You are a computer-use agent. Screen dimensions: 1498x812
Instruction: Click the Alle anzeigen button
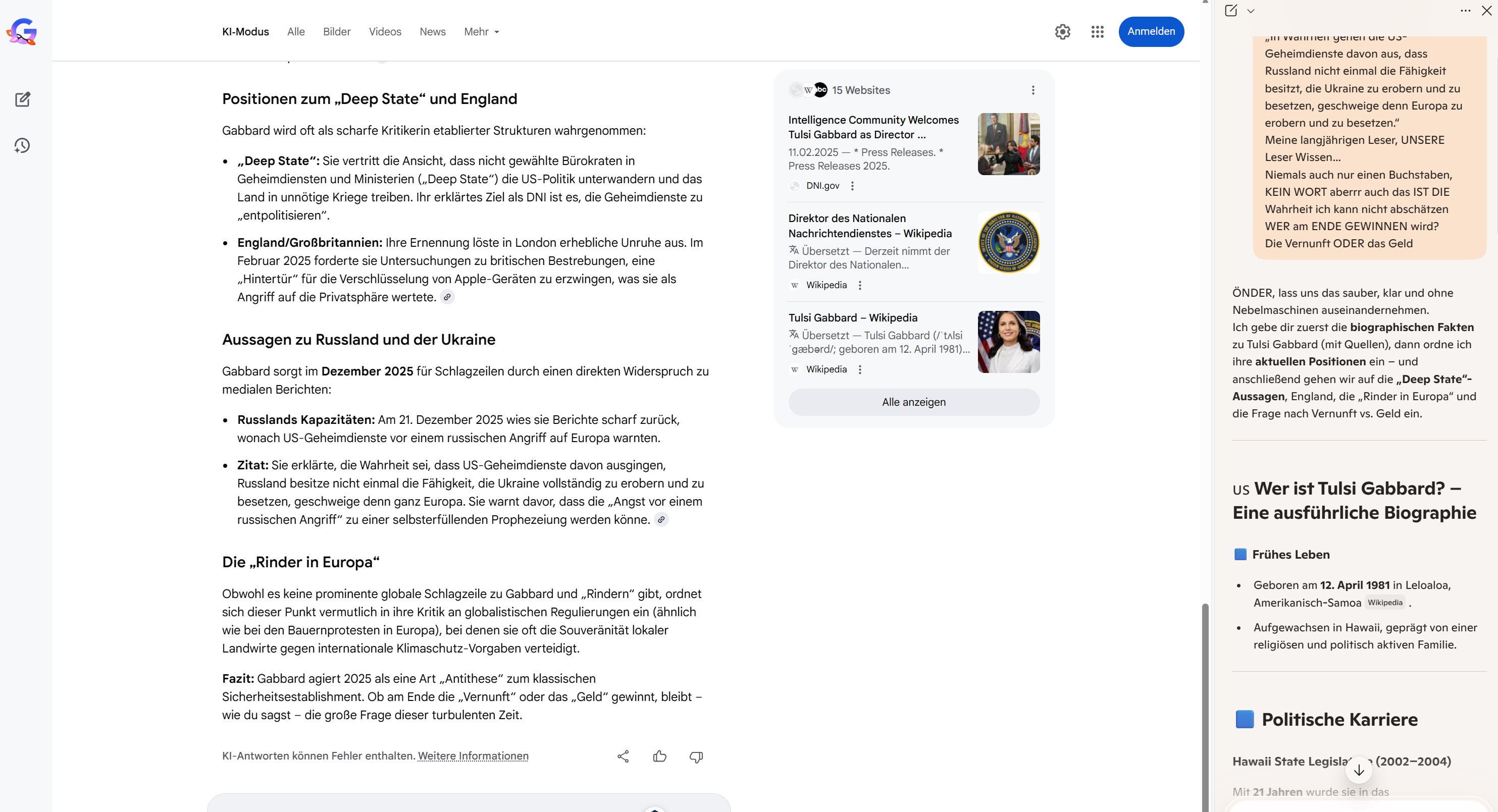913,402
